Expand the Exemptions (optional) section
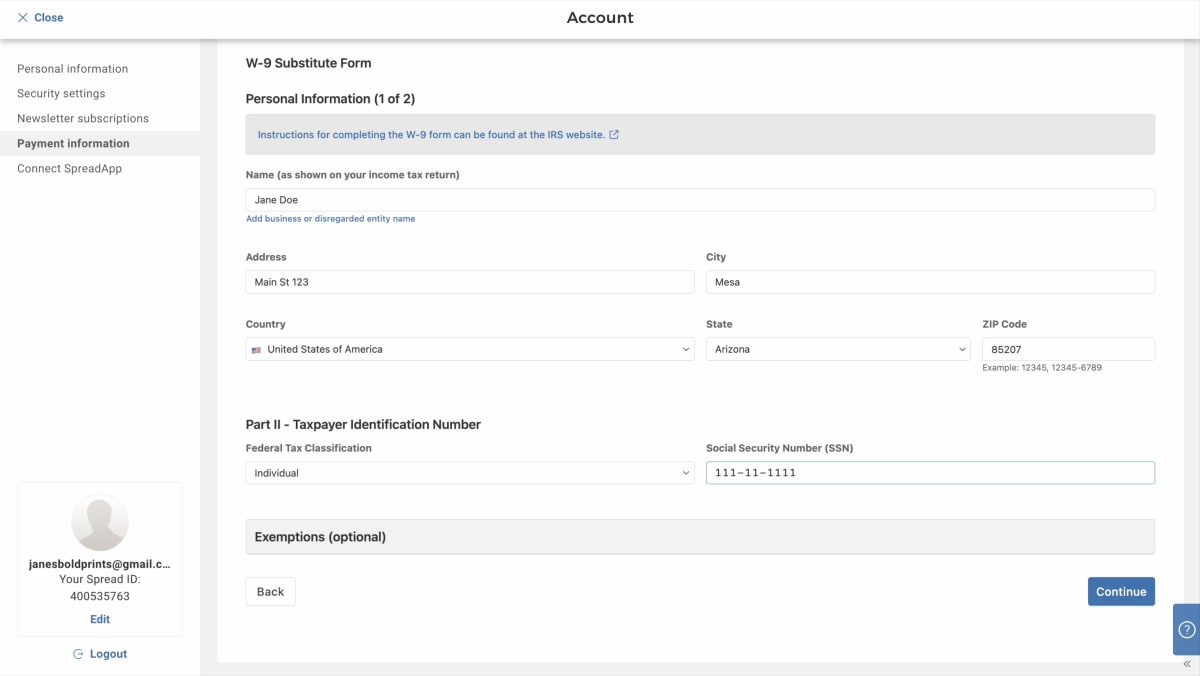 tap(700, 537)
